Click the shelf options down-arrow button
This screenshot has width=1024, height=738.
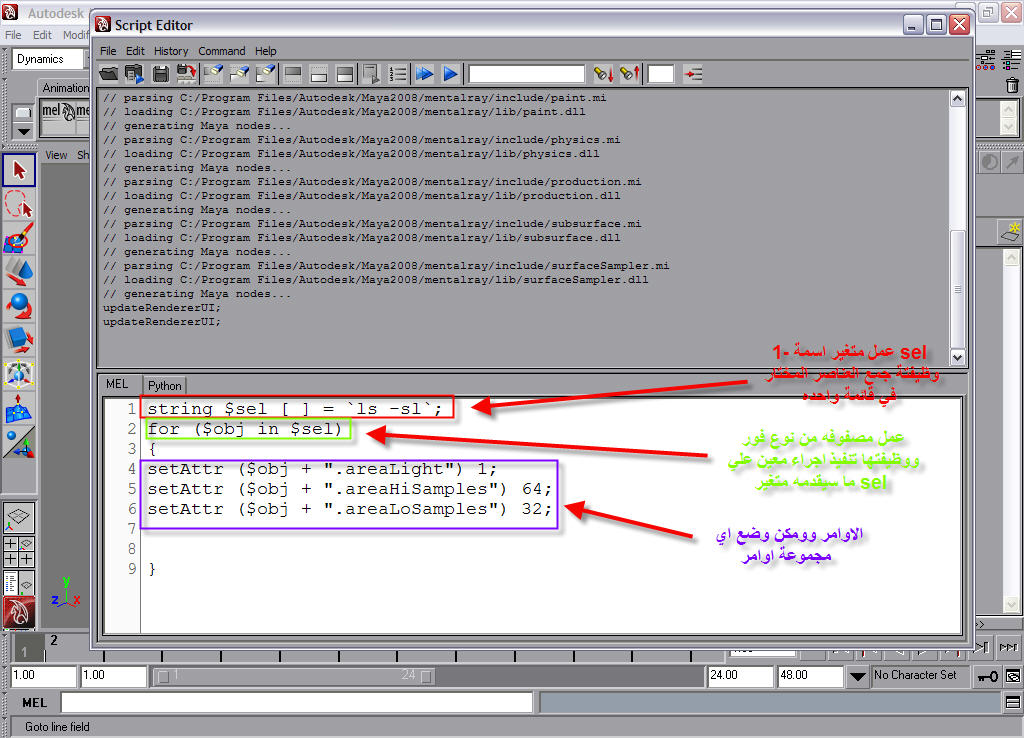point(24,131)
